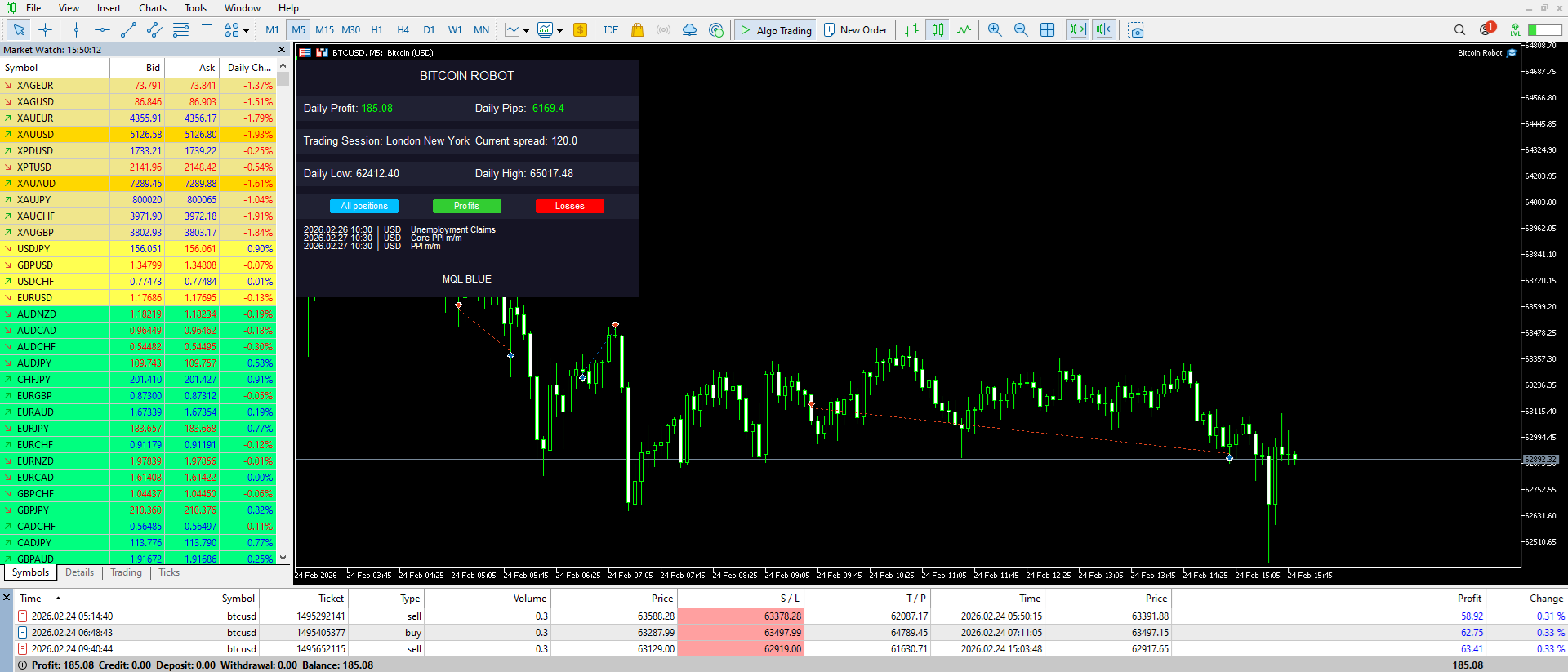Click the Bitcoin Robot expert icon on the chart

1512,53
